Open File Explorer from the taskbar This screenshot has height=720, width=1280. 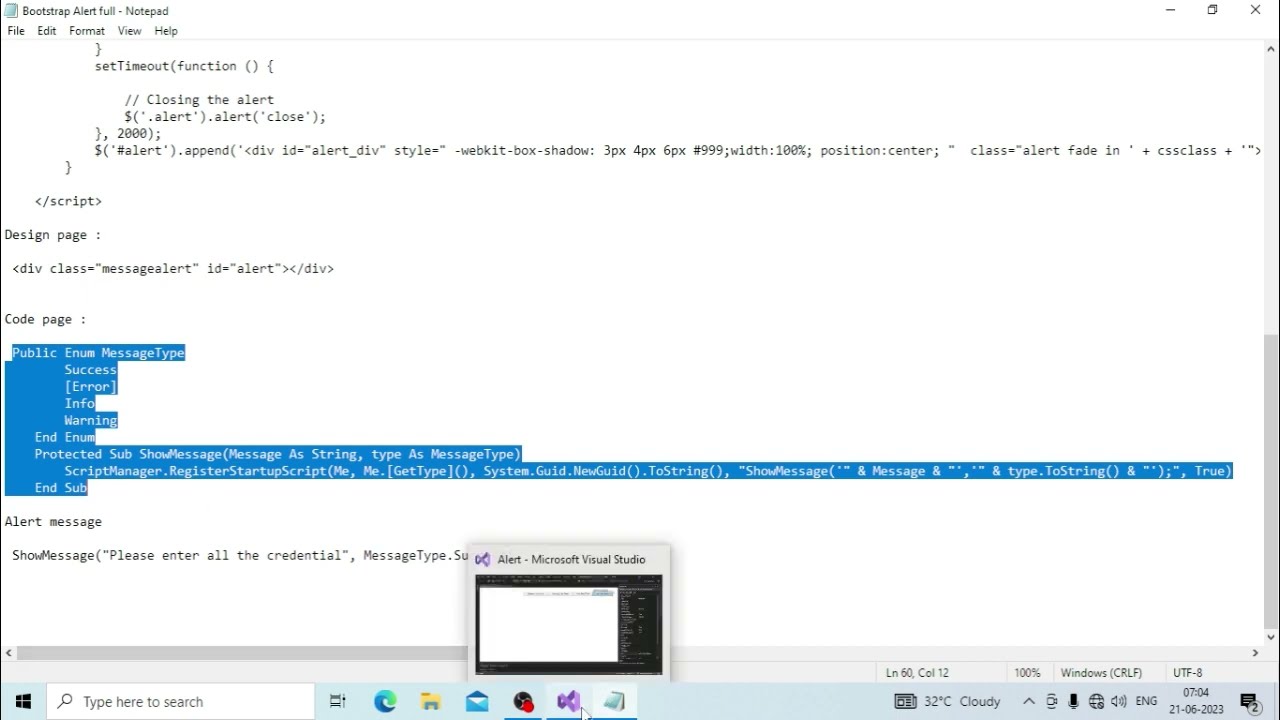(431, 701)
